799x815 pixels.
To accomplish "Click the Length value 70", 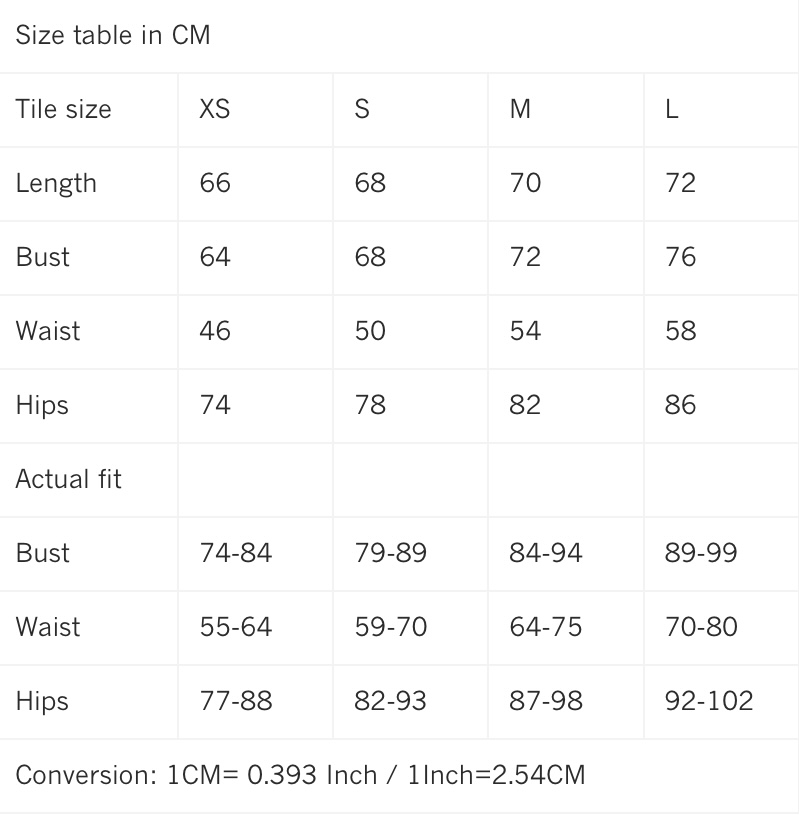I will click(x=525, y=183).
